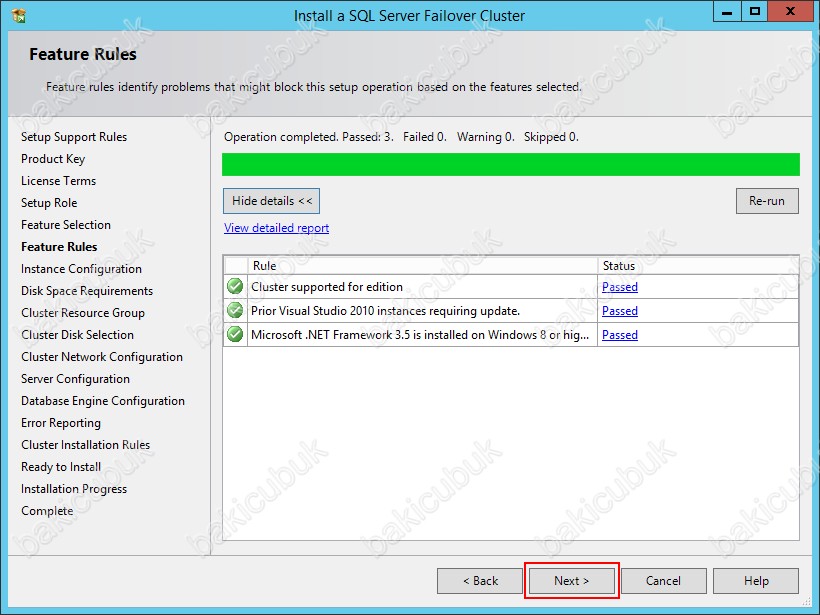This screenshot has height=615, width=820.
Task: Click the Rule column header
Action: [x=423, y=266]
